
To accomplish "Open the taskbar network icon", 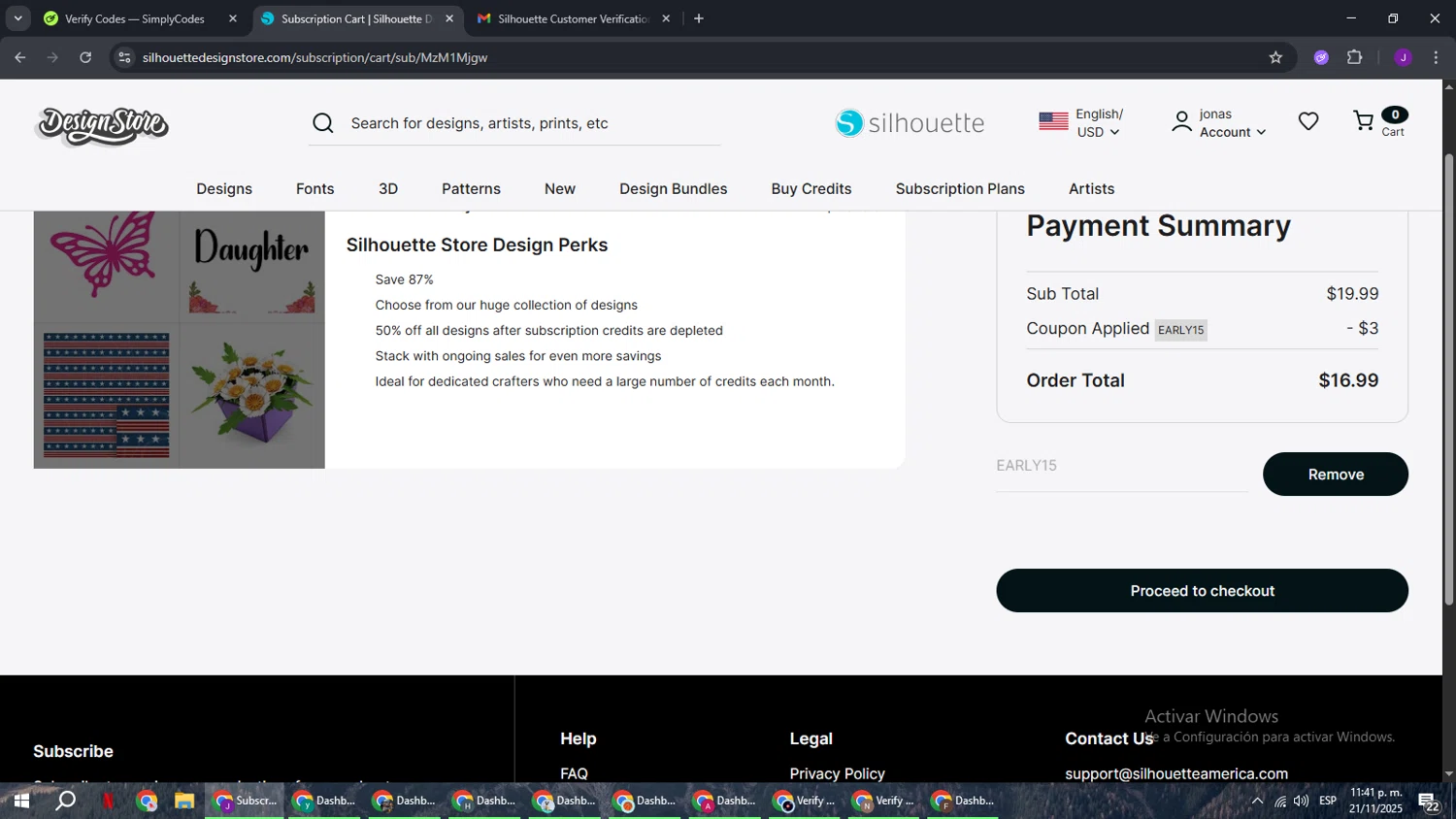I will click(1280, 801).
